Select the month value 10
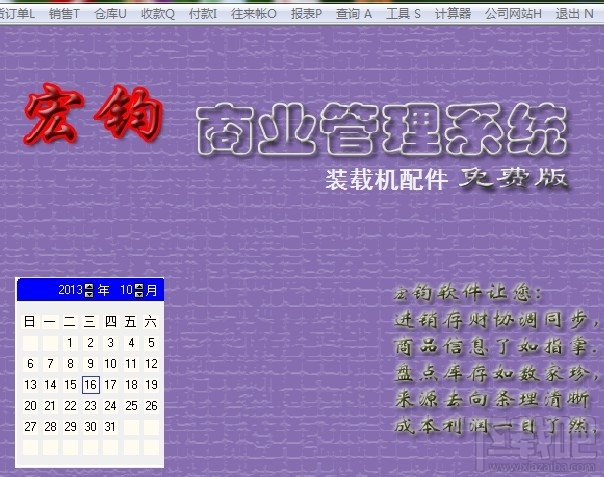604x477 pixels. (127, 290)
